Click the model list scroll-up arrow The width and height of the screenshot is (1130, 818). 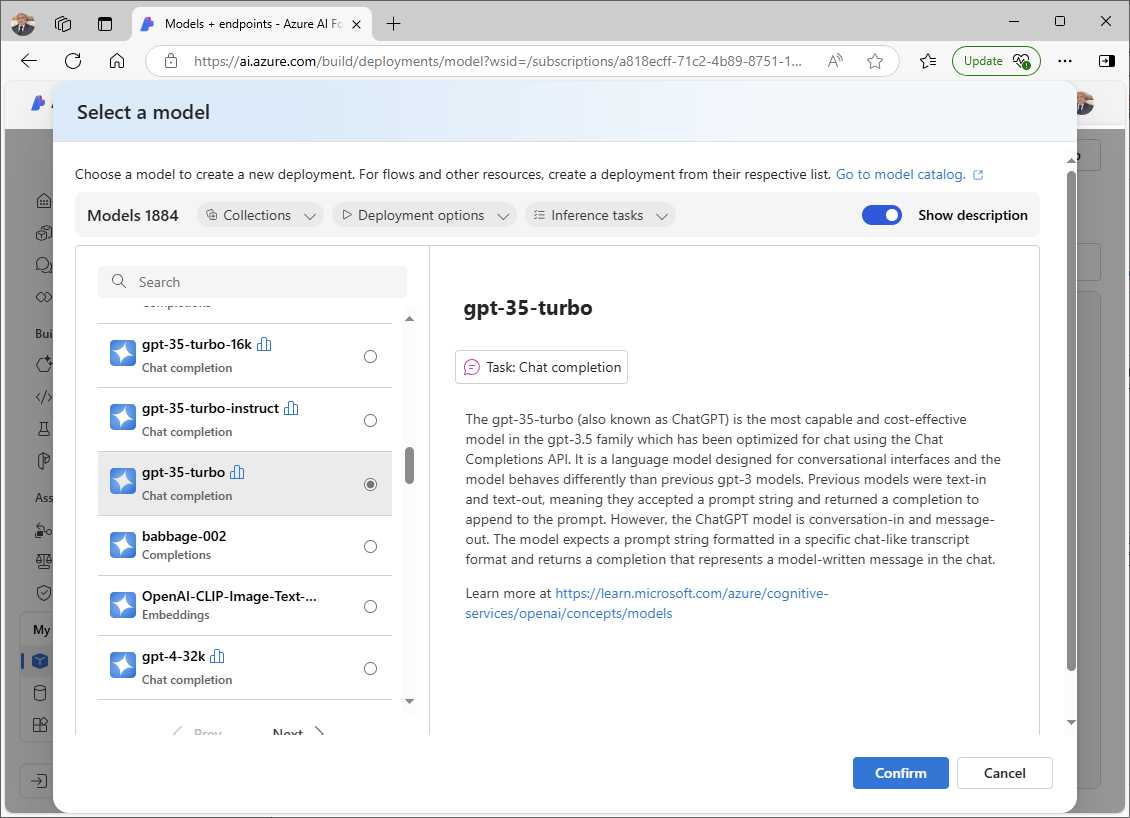(x=409, y=319)
